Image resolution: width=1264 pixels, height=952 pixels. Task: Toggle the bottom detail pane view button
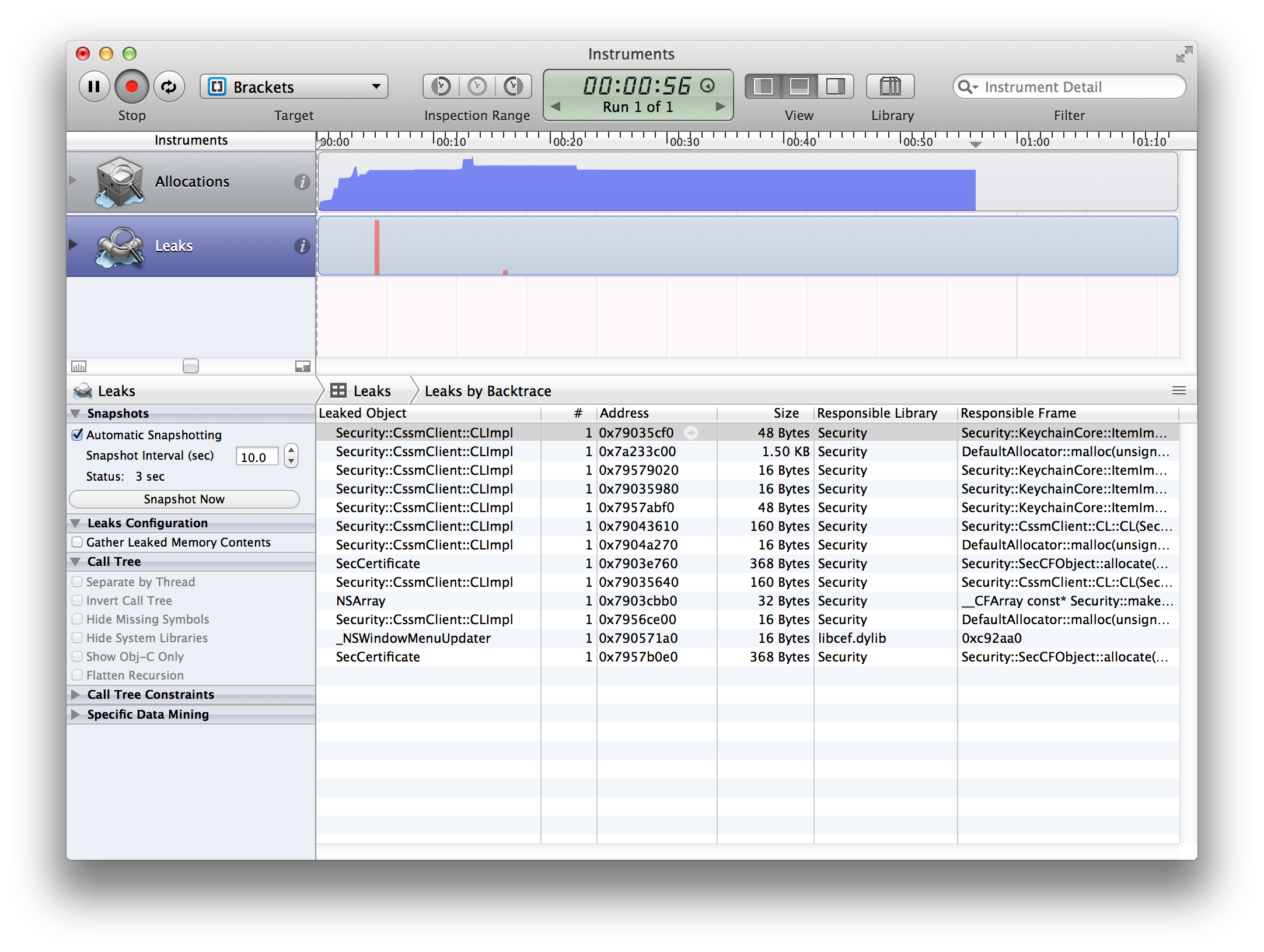click(x=799, y=87)
